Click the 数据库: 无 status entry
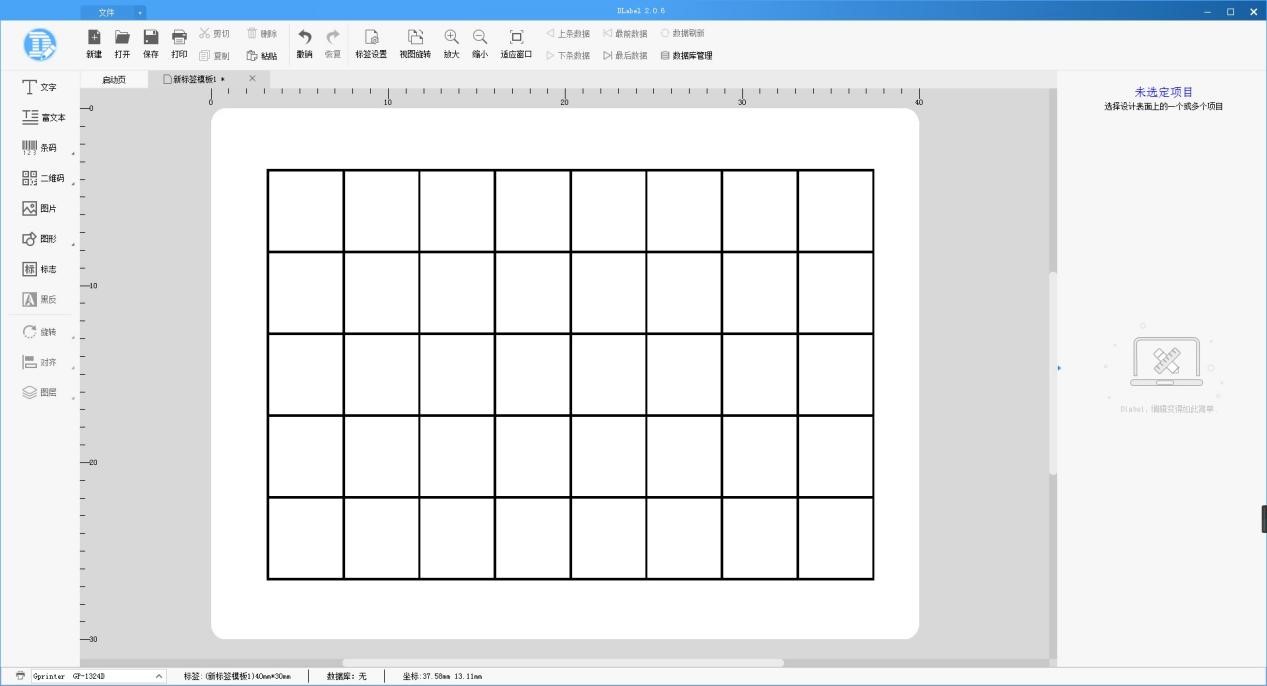 pos(346,676)
